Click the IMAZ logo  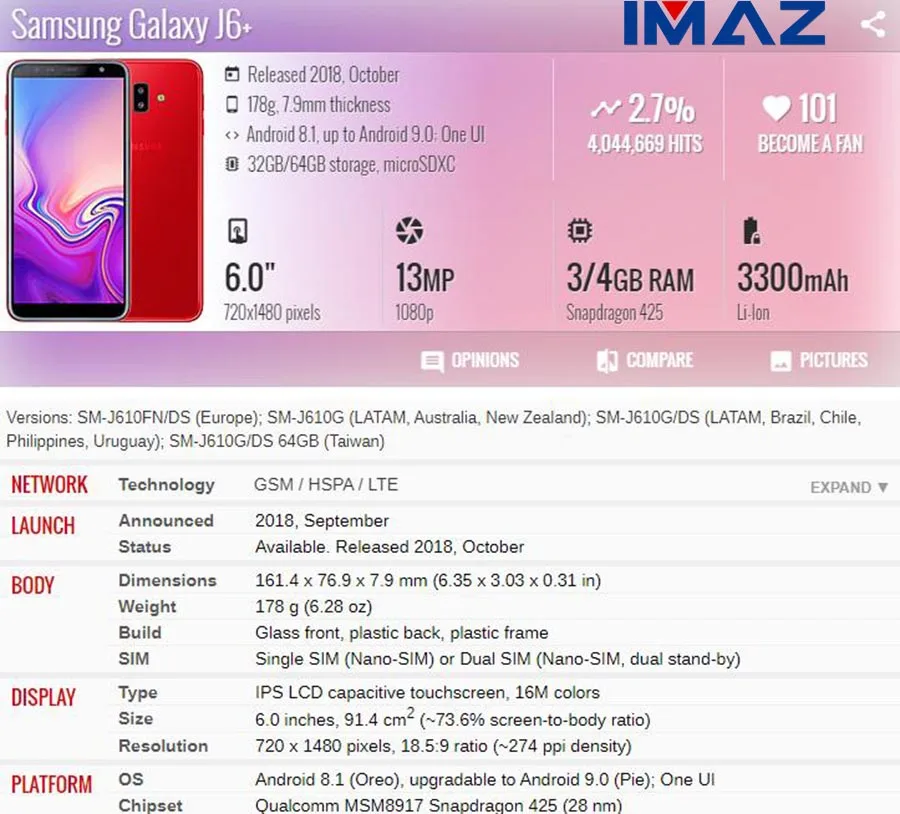(x=724, y=24)
